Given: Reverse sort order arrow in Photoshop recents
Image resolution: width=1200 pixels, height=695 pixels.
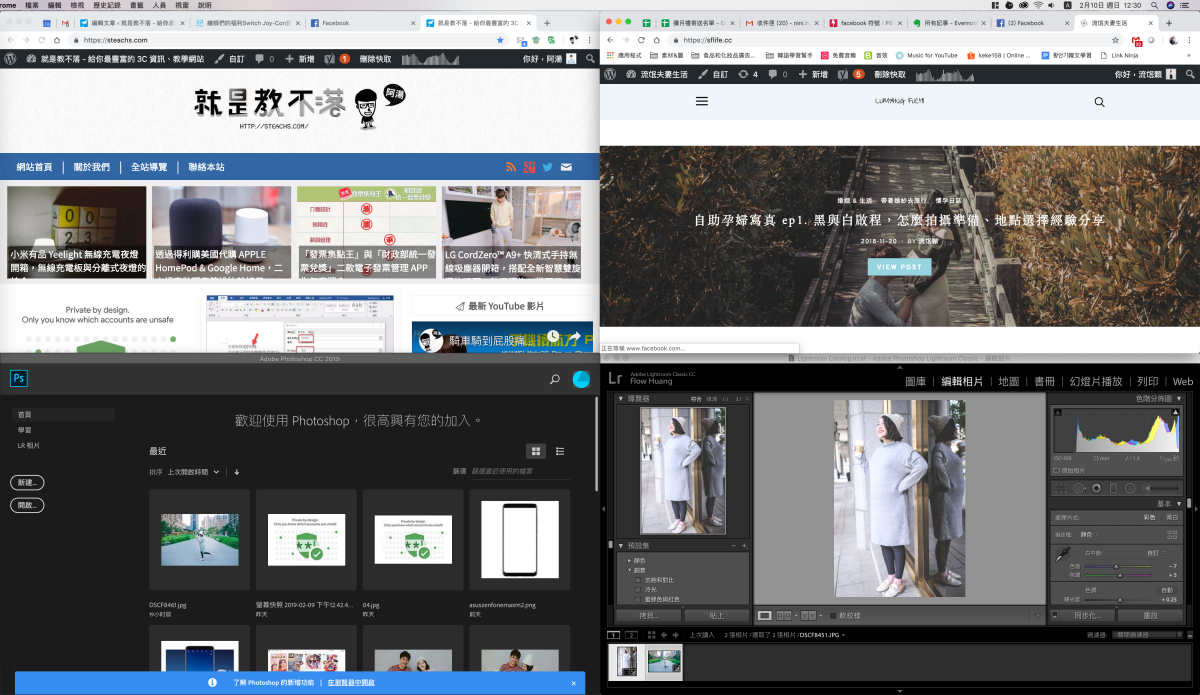Looking at the screenshot, I should 237,472.
